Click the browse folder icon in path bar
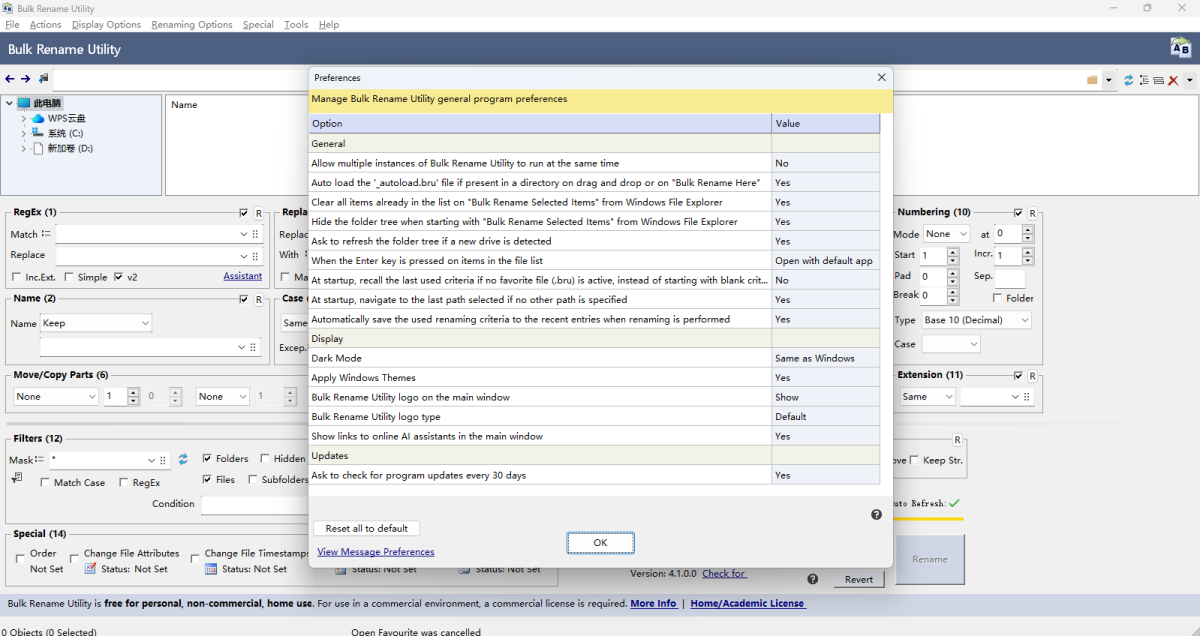 [x=1092, y=80]
